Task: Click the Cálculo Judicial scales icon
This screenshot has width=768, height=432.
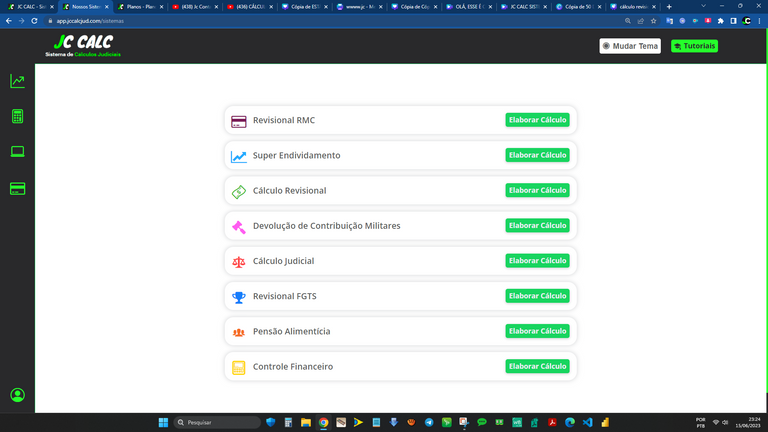Action: (x=239, y=262)
